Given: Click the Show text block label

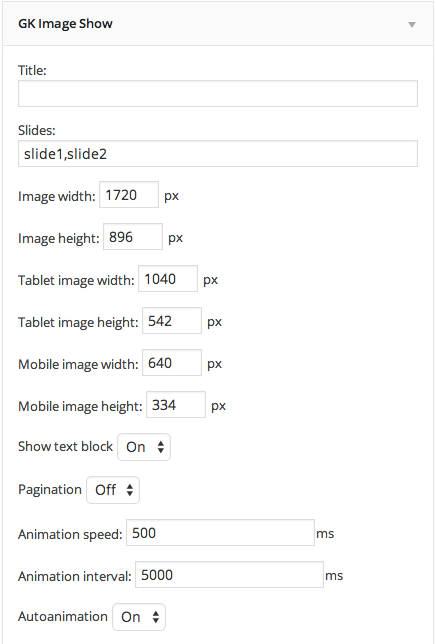Looking at the screenshot, I should pos(65,446).
